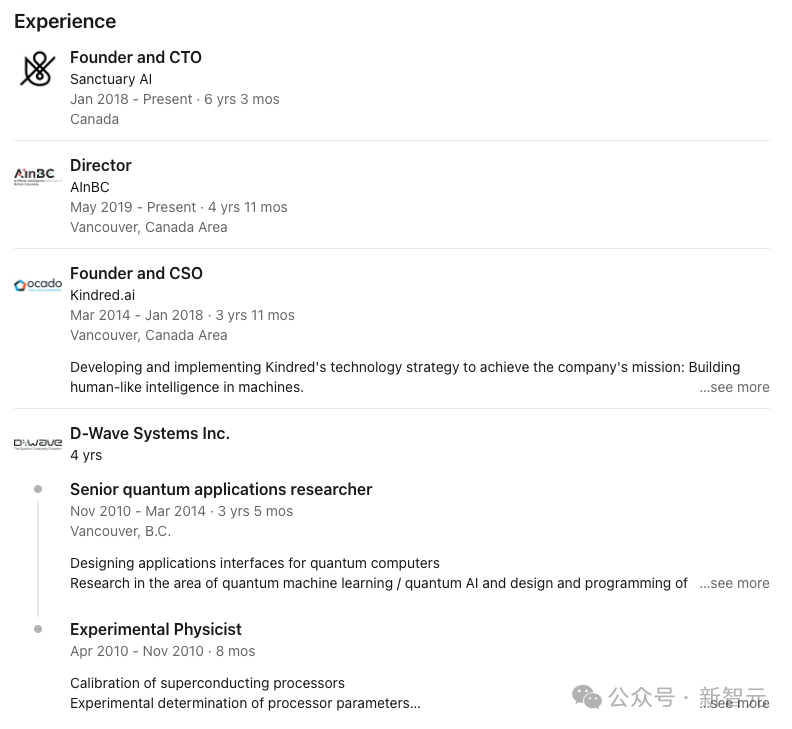The height and width of the screenshot is (729, 792).
Task: Click the Sanctuary AI company logo
Action: tap(38, 70)
